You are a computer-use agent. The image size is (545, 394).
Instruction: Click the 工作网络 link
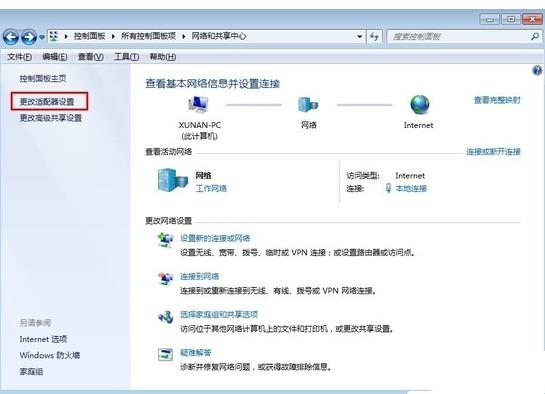point(211,188)
